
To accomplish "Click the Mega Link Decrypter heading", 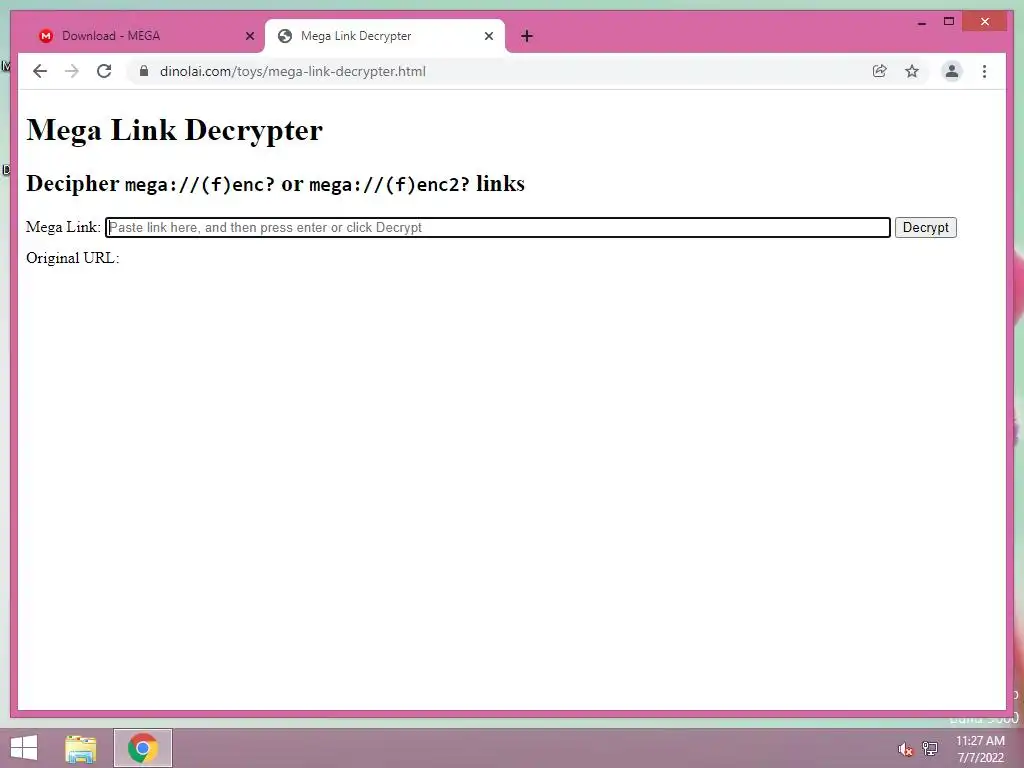I will point(174,130).
